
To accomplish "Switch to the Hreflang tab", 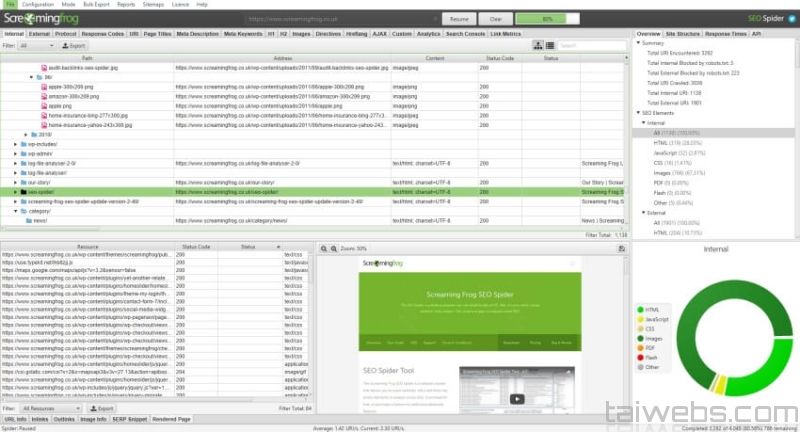I will click(357, 34).
